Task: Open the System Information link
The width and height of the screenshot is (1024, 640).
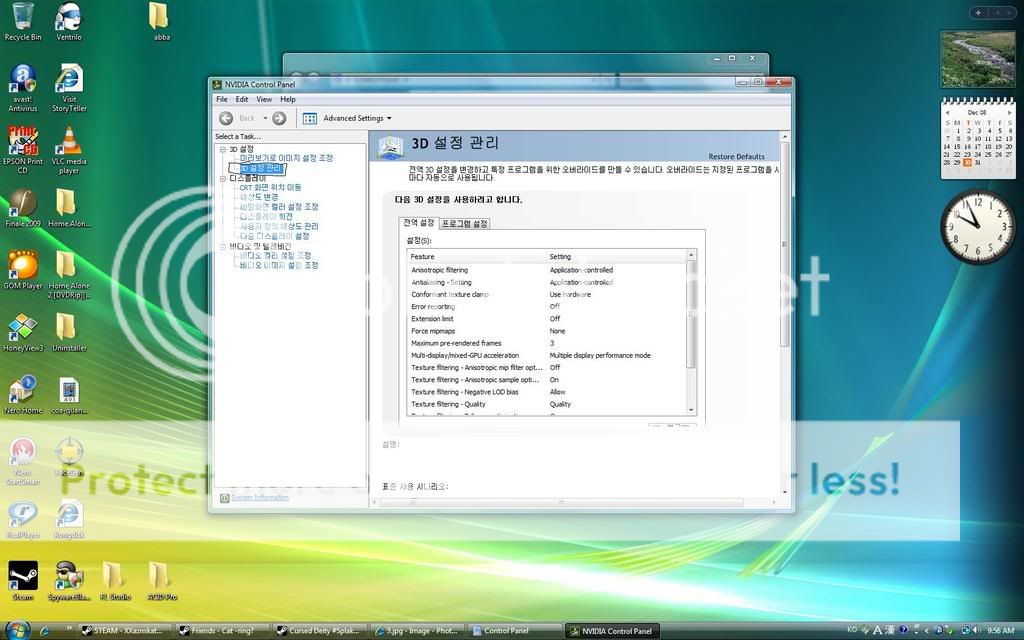Action: 260,498
